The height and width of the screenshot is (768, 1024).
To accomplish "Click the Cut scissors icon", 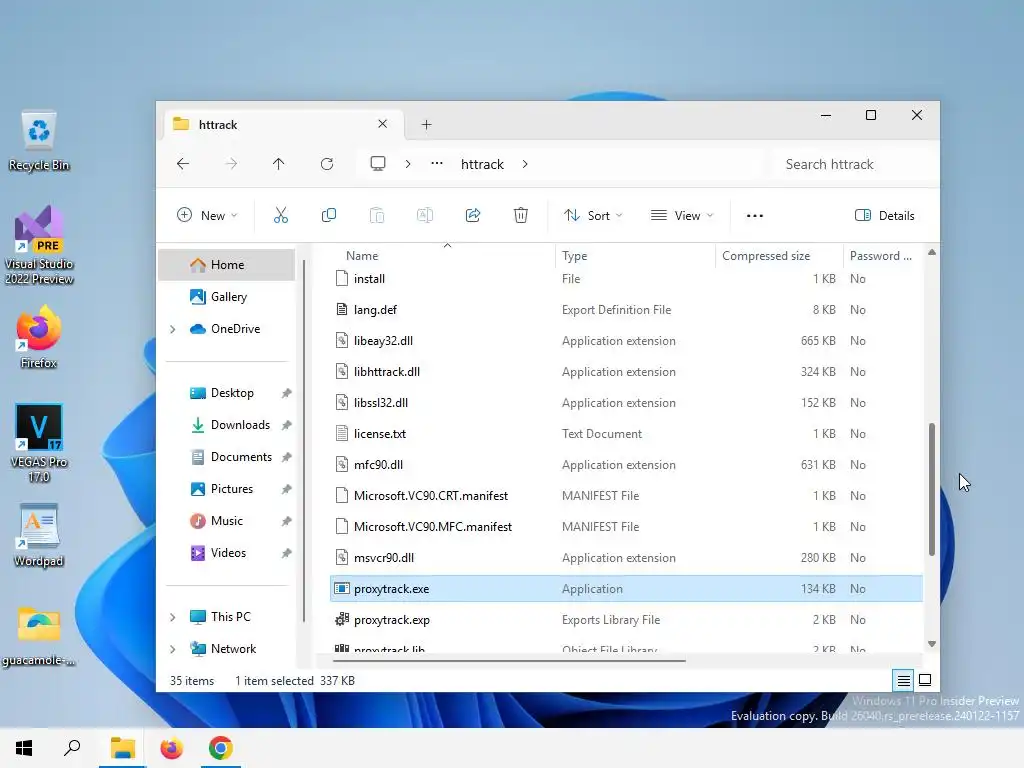I will 281,216.
